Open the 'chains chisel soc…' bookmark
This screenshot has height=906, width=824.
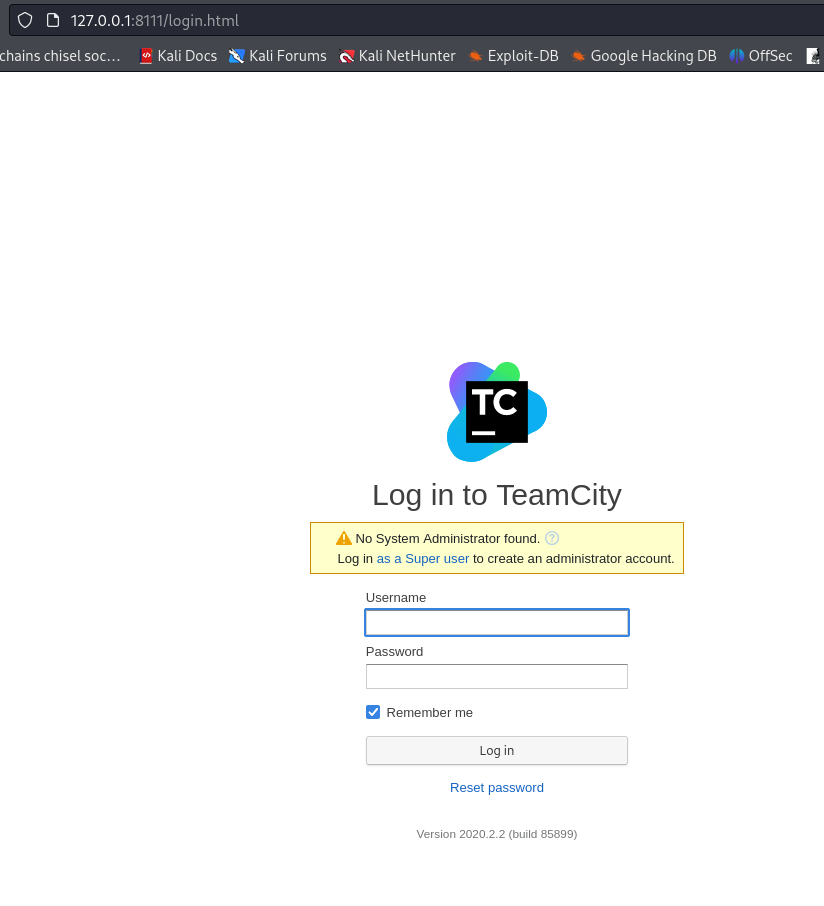click(x=60, y=56)
